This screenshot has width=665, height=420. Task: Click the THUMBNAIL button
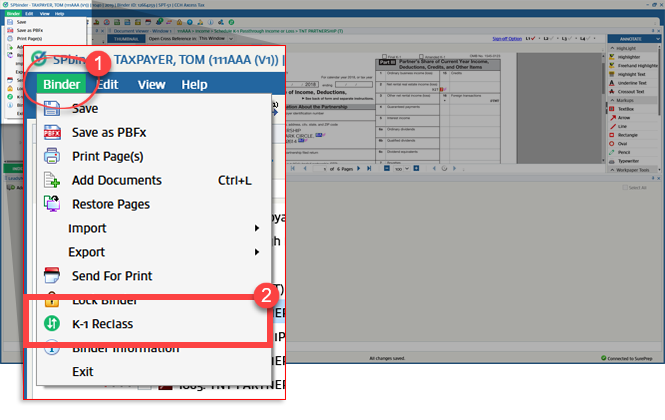pyautogui.click(x=126, y=39)
